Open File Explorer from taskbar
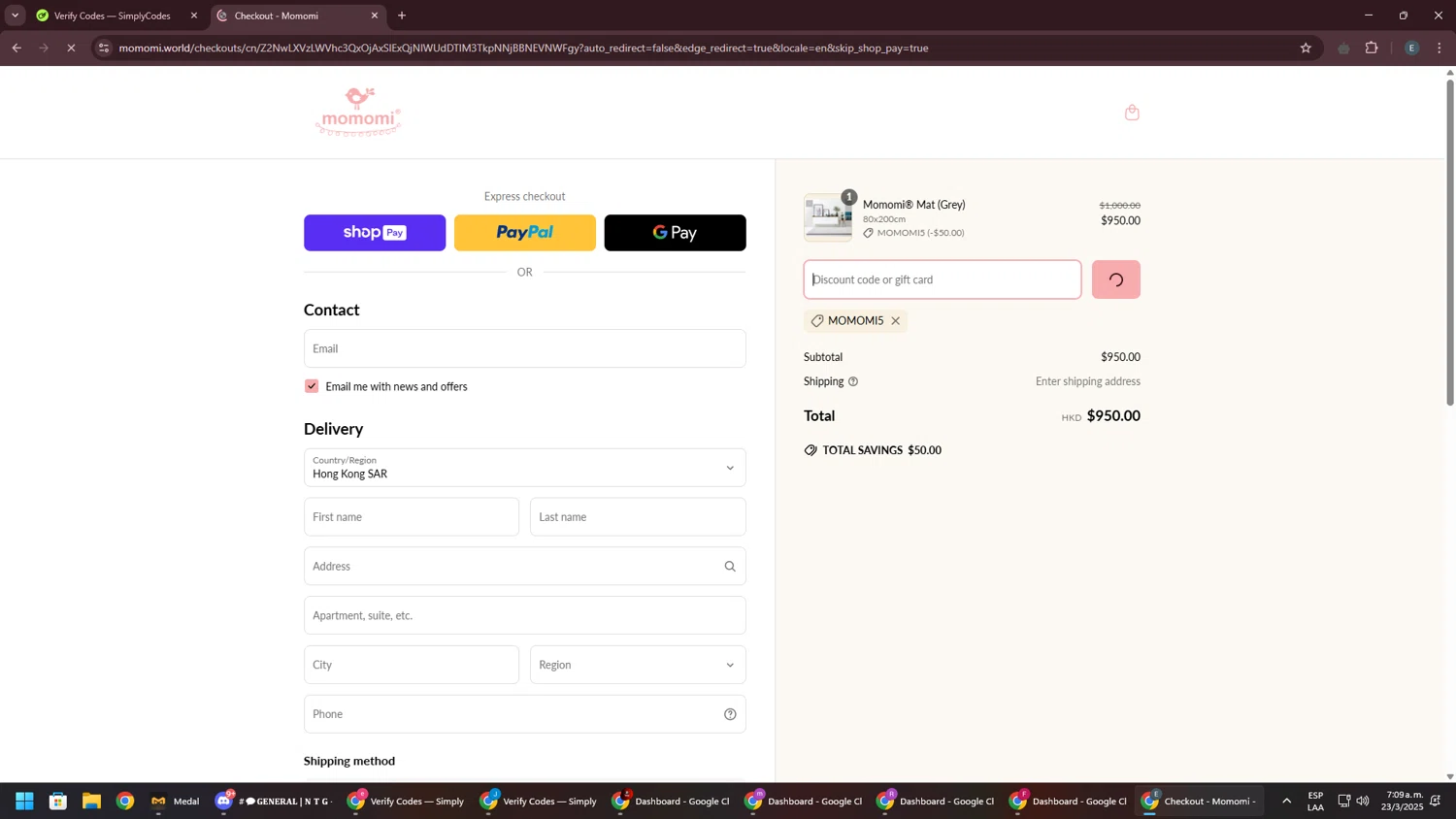 tap(91, 802)
